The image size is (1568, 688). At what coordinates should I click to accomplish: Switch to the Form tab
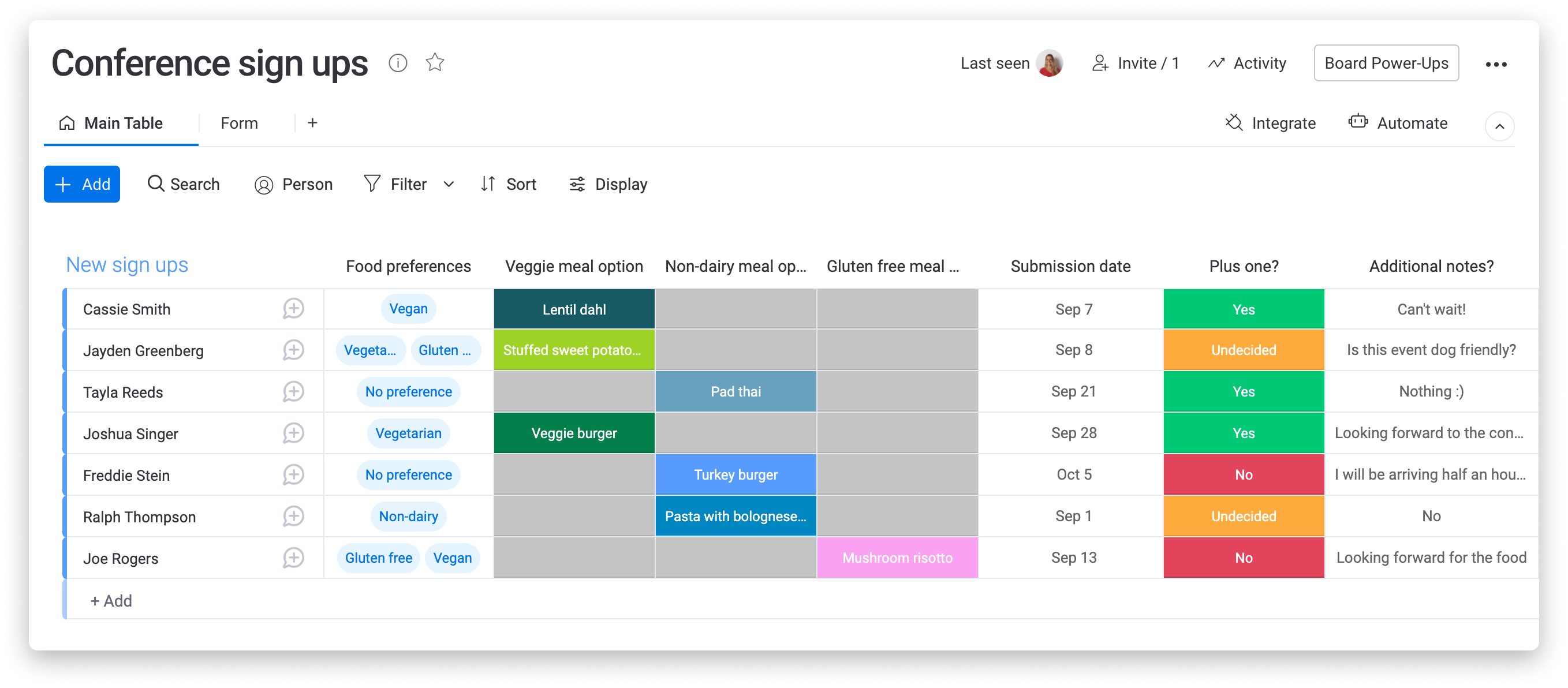238,123
